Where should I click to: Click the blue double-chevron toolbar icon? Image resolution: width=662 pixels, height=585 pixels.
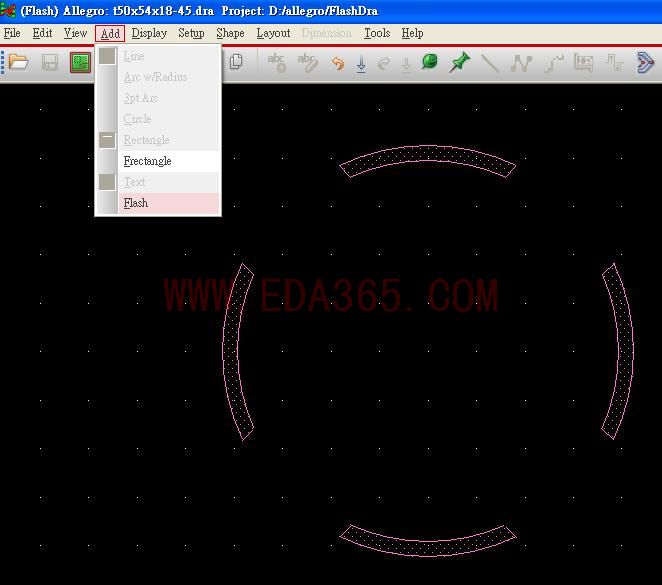pyautogui.click(x=645, y=63)
